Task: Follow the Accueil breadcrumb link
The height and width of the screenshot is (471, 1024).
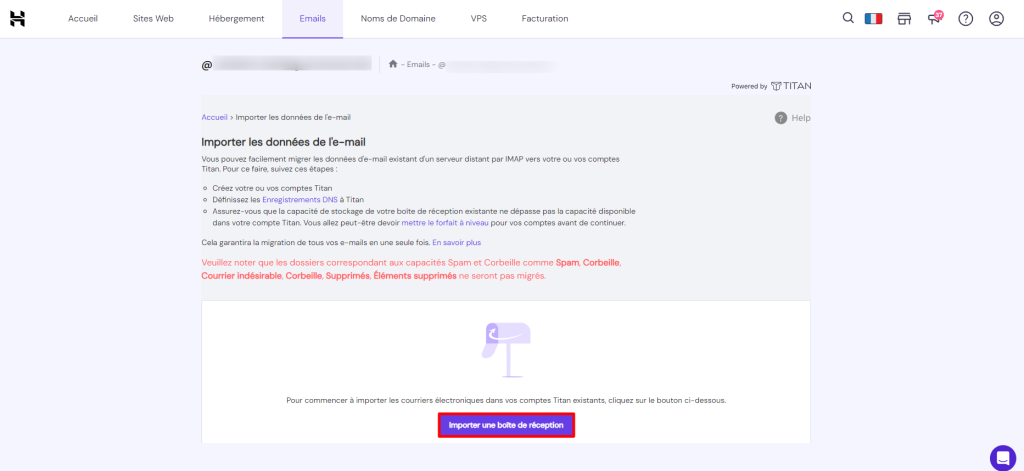Action: pos(214,118)
